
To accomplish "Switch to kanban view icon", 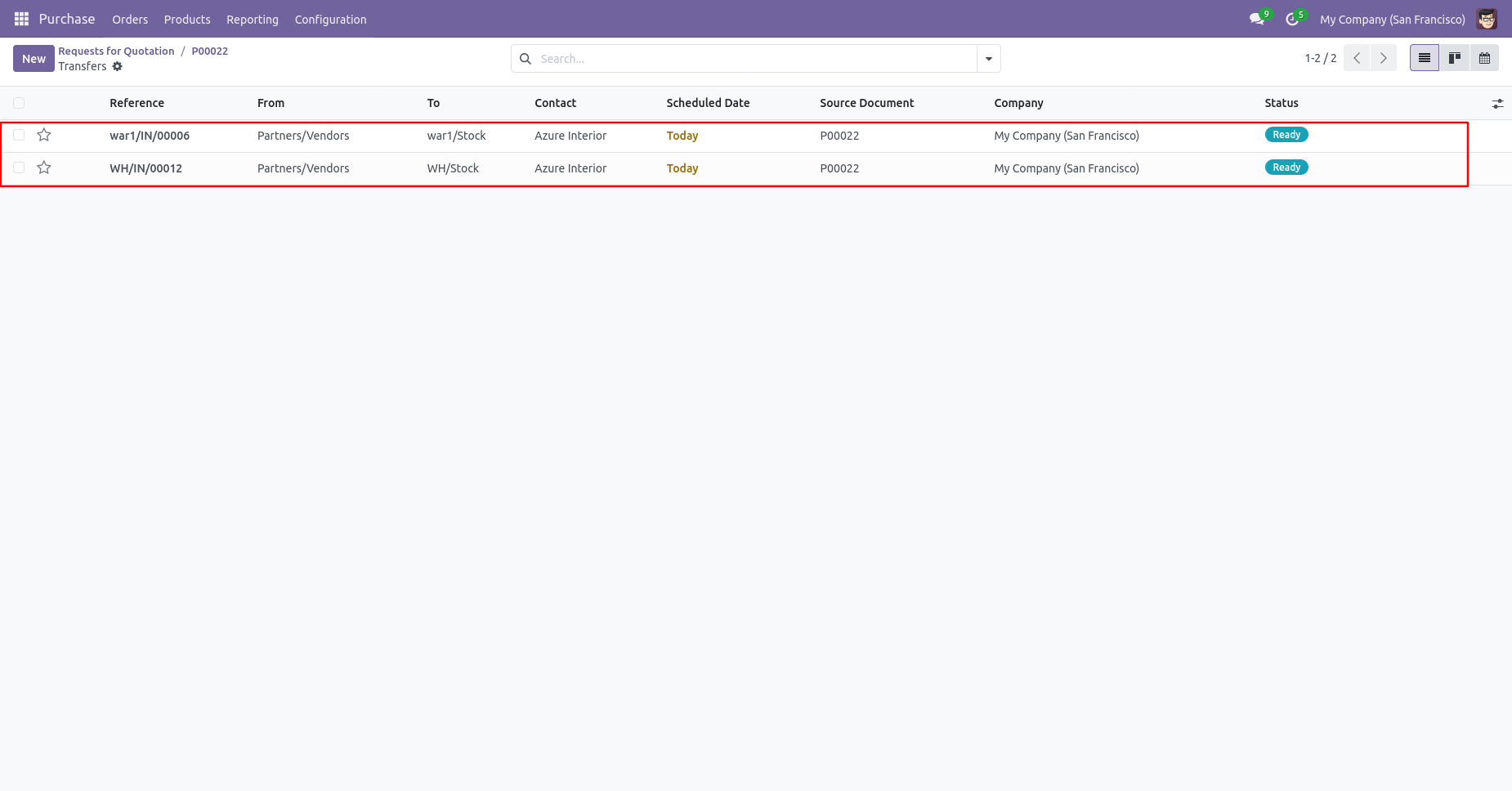I will 1455,58.
